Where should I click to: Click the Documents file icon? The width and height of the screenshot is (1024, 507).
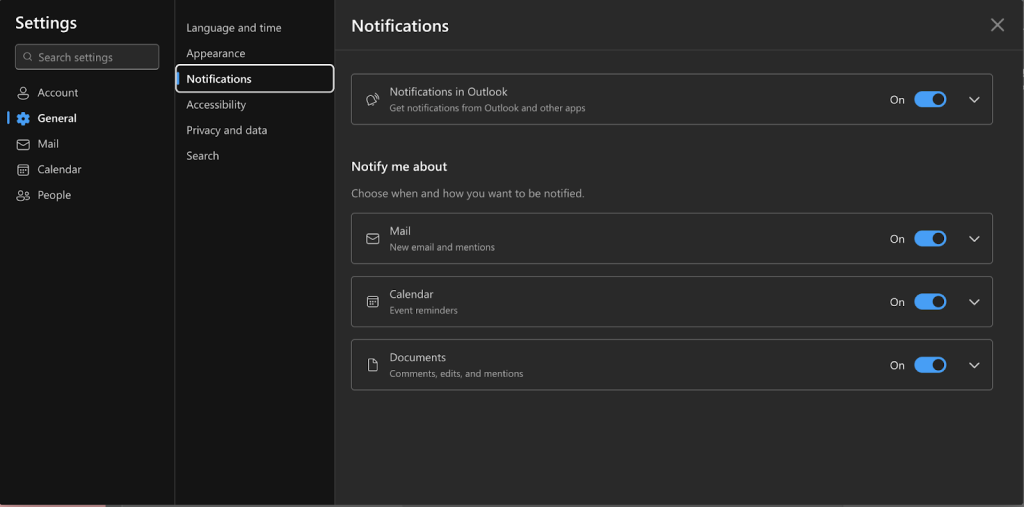373,365
